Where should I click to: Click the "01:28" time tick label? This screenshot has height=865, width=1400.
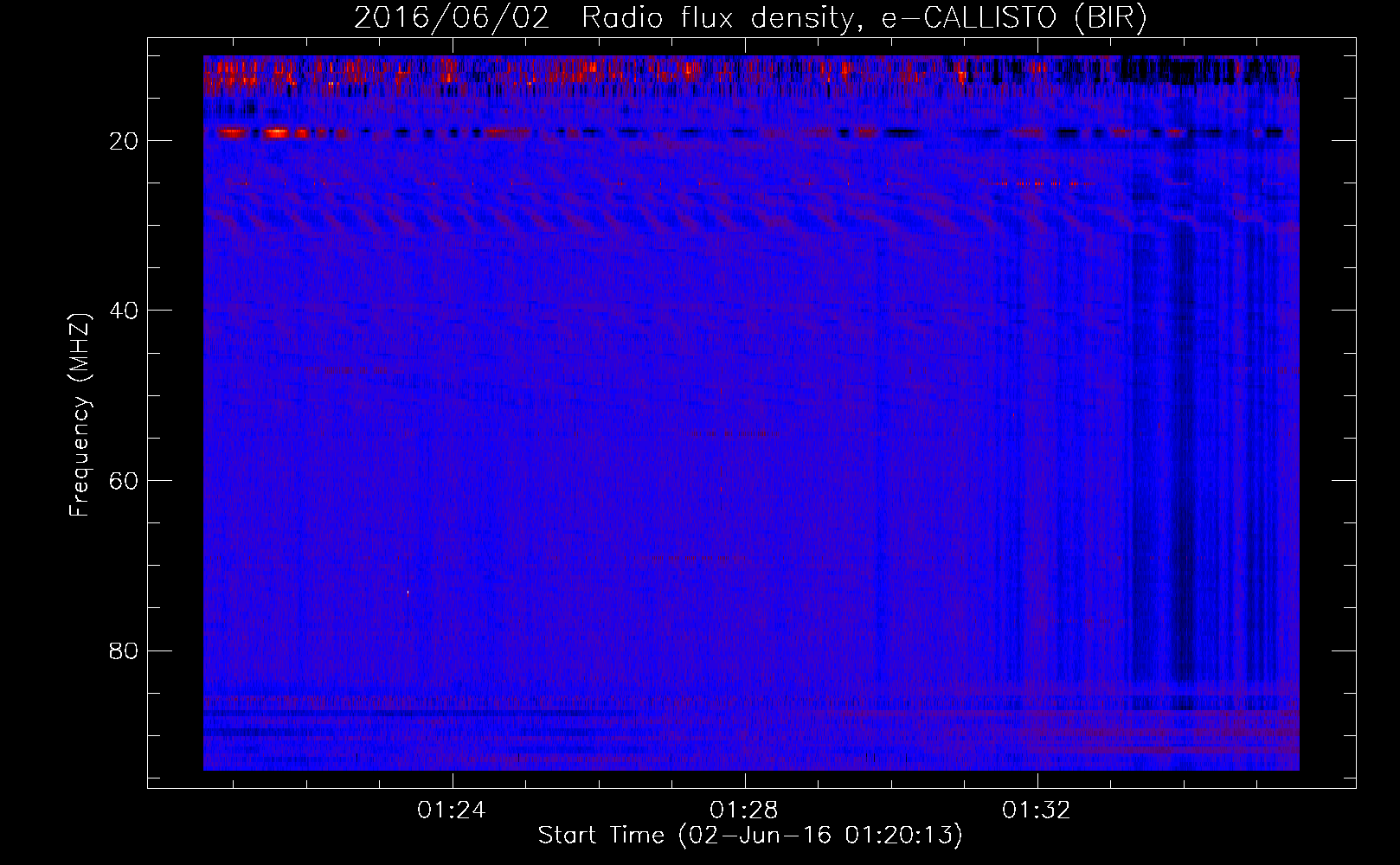click(743, 811)
